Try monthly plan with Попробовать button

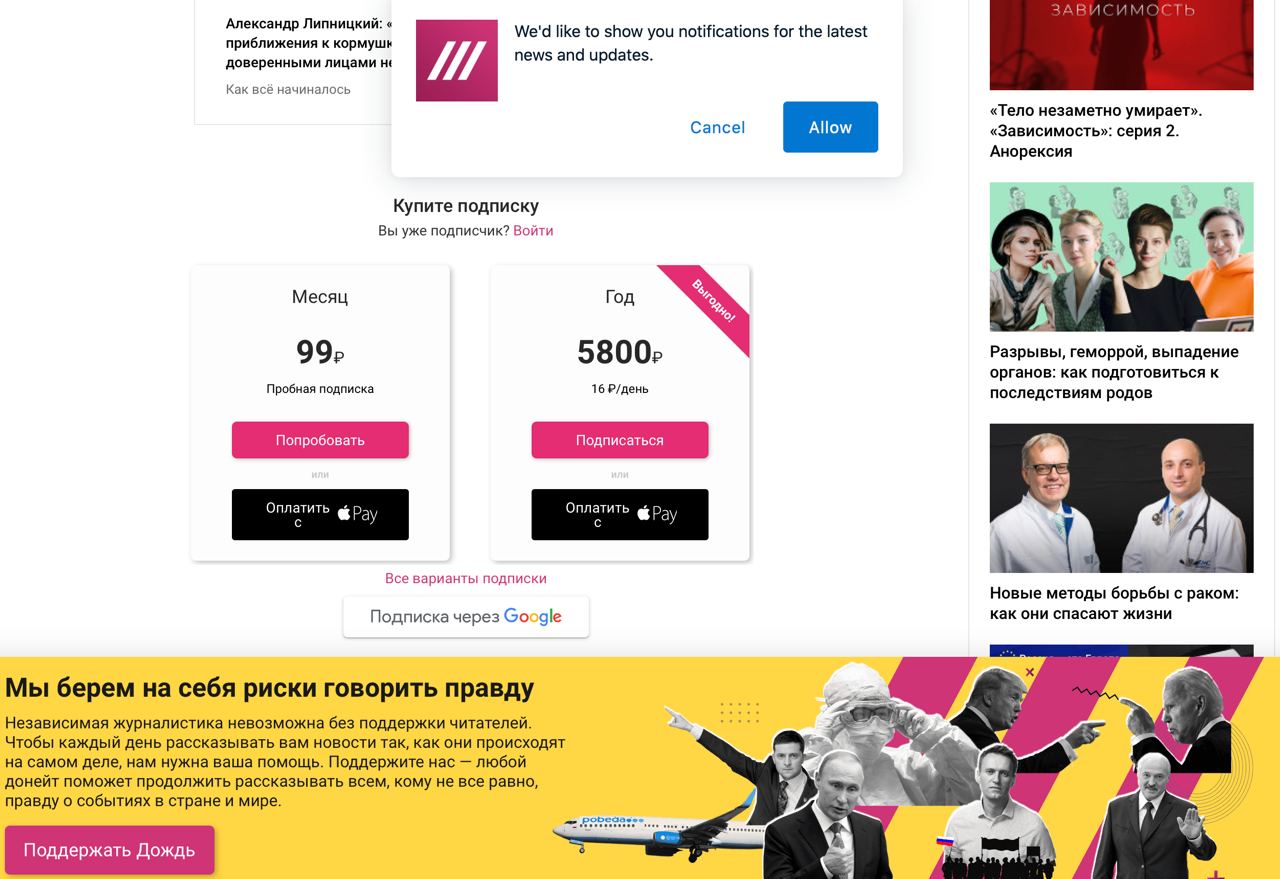[x=320, y=440]
